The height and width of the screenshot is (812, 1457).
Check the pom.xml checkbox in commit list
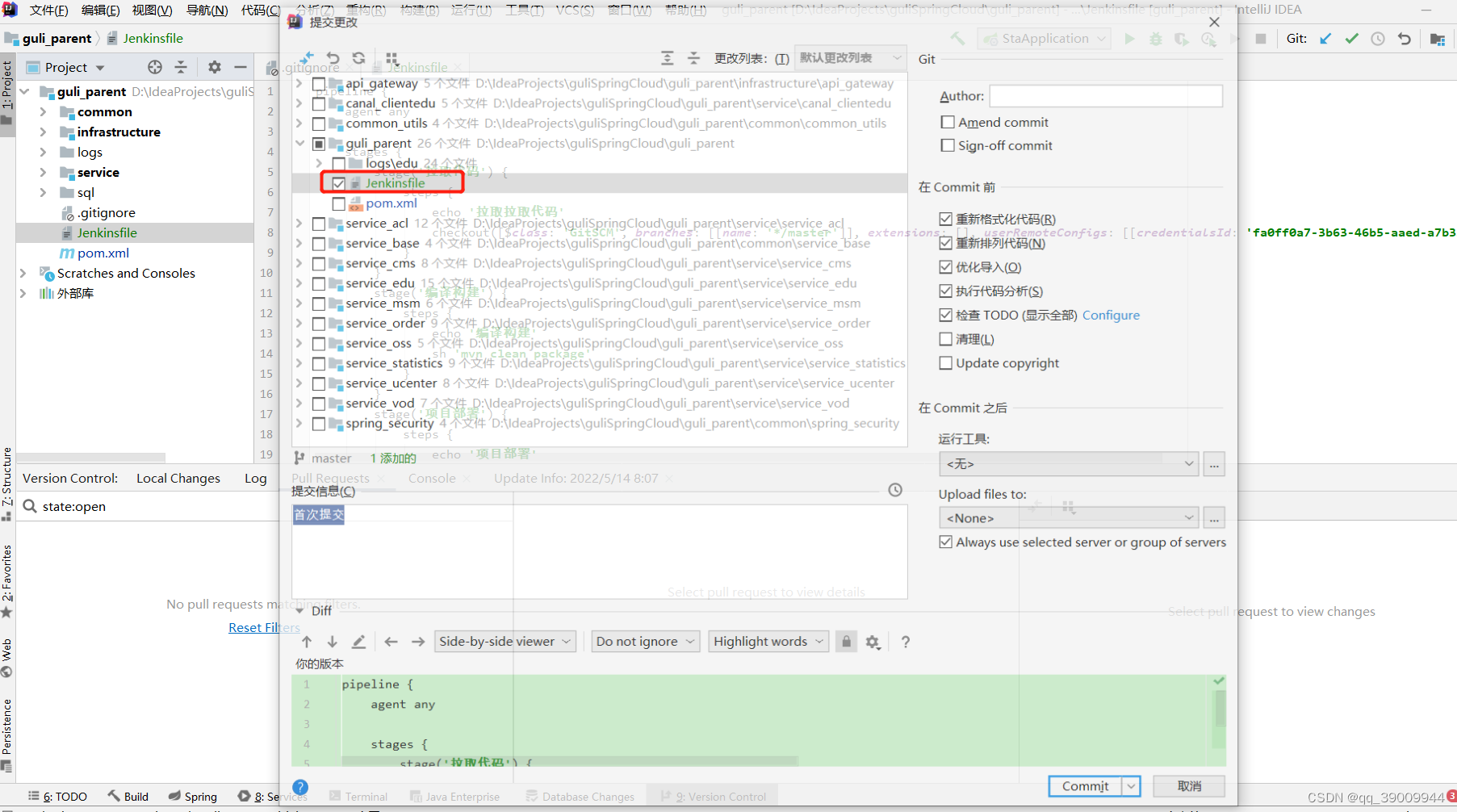coord(338,203)
